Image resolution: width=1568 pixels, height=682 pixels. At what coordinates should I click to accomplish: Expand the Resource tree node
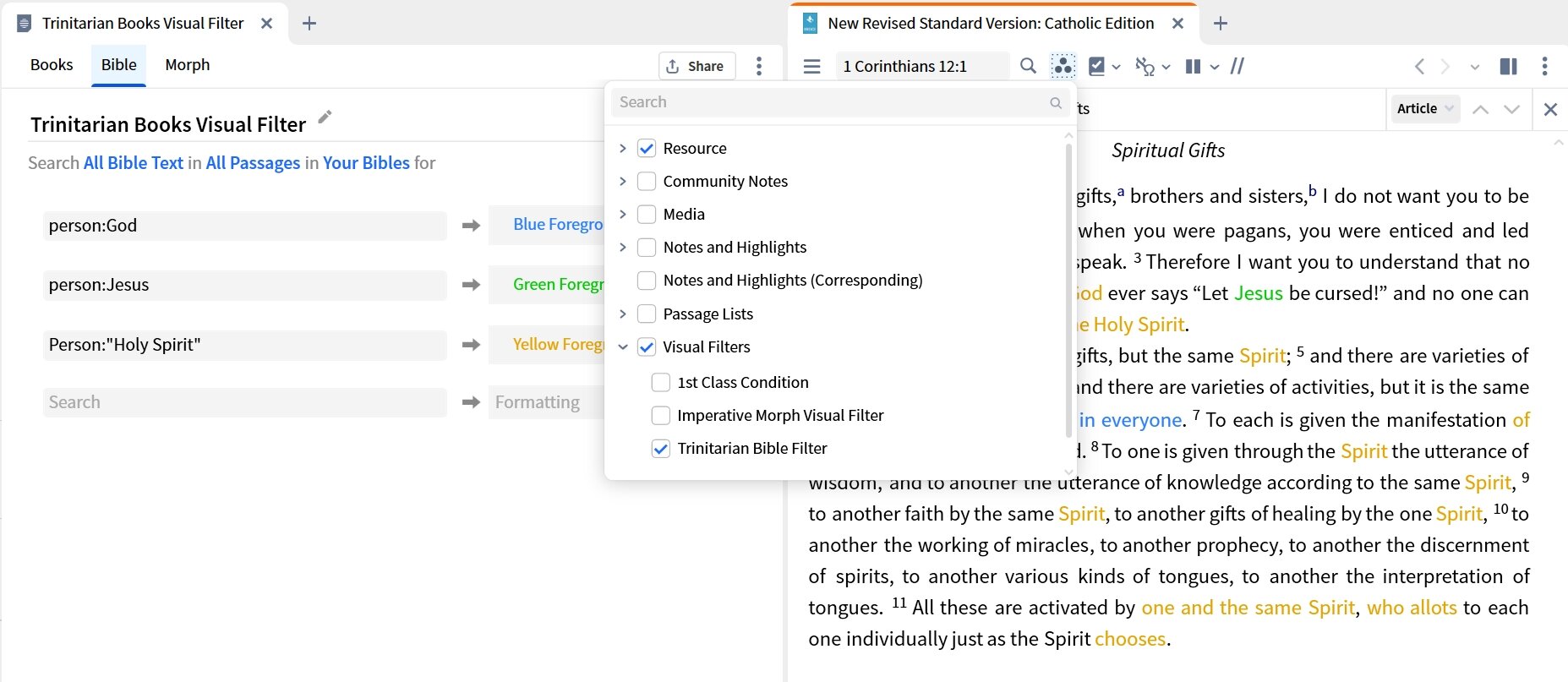[623, 149]
